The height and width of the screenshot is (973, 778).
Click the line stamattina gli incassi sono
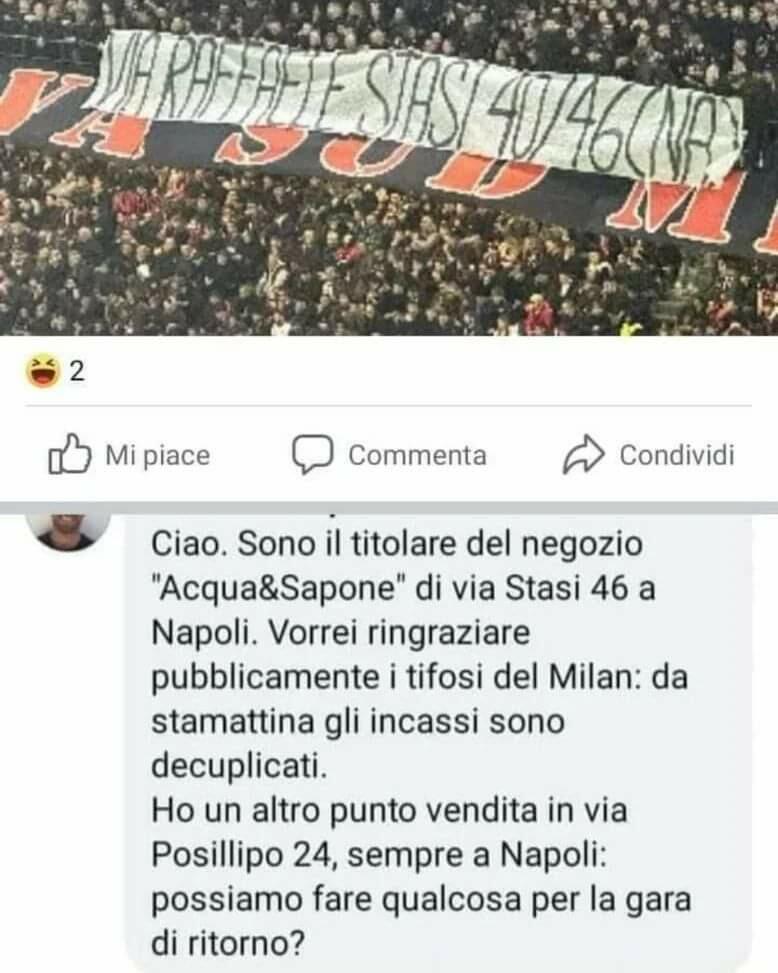pyautogui.click(x=358, y=722)
